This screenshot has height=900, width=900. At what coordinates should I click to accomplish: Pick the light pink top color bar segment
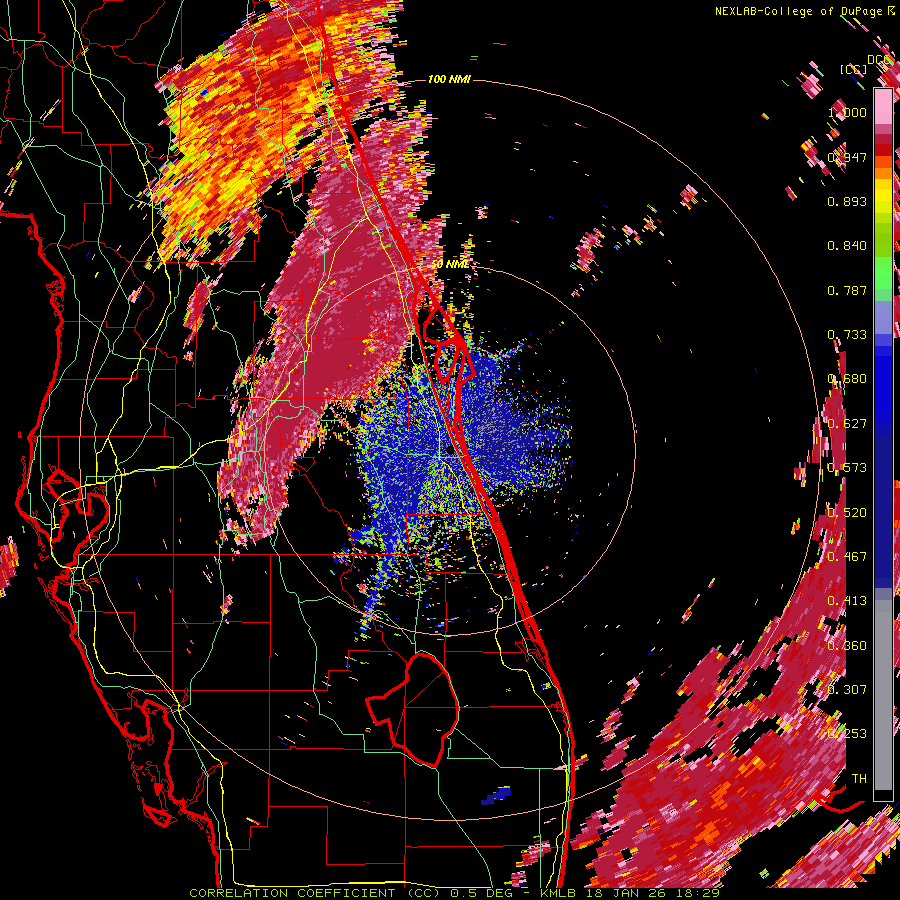[x=883, y=106]
